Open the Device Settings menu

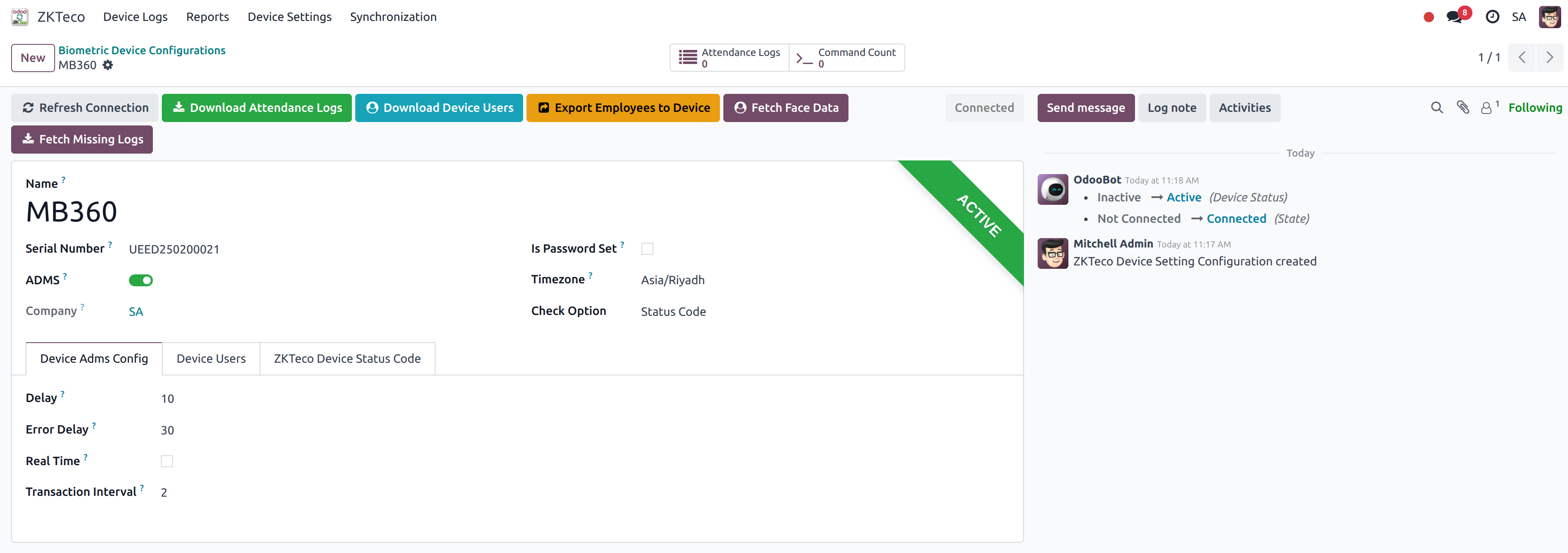pos(289,16)
